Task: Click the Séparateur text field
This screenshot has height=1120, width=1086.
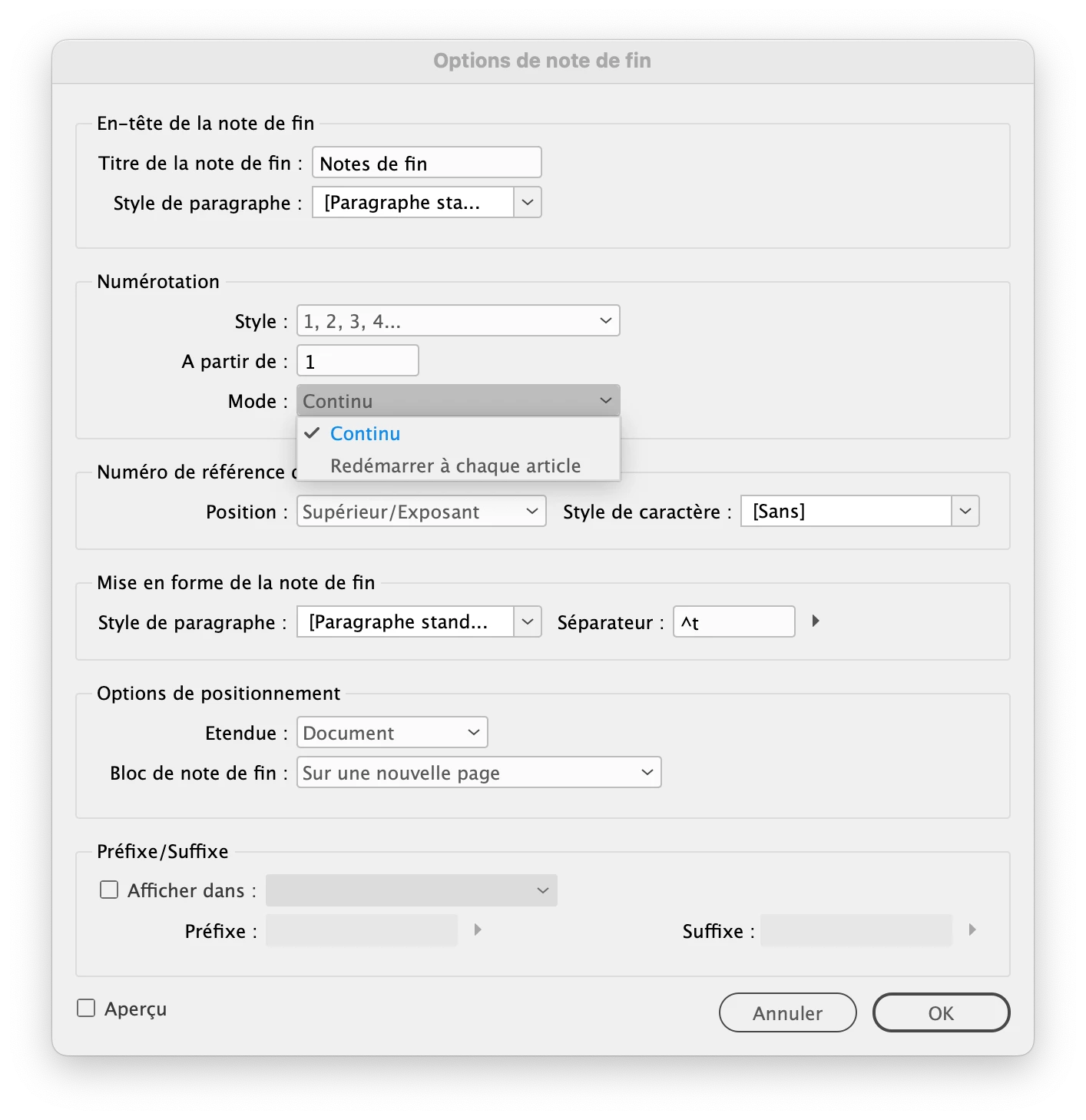Action: (x=734, y=621)
